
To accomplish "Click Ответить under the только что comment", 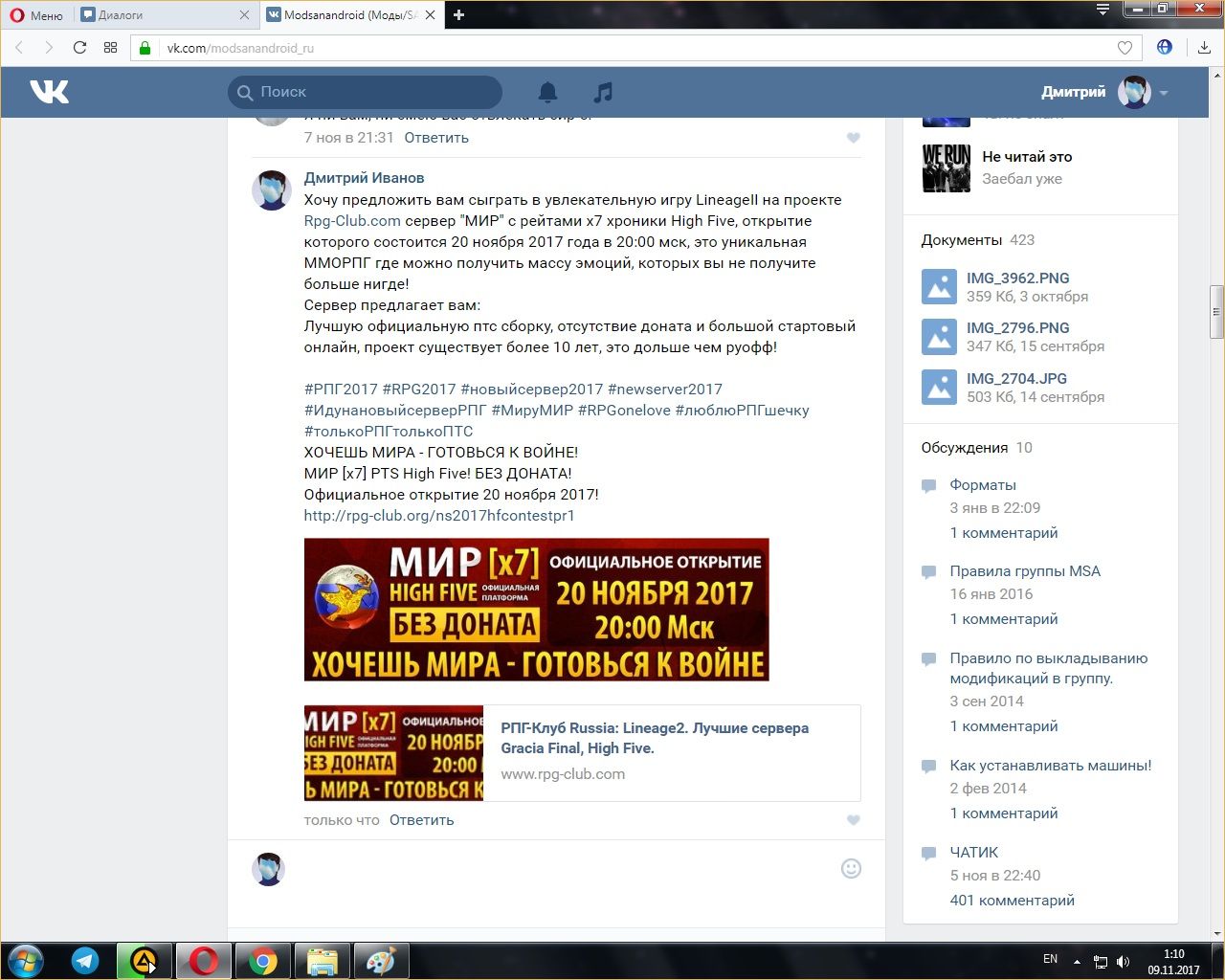I will (x=422, y=820).
